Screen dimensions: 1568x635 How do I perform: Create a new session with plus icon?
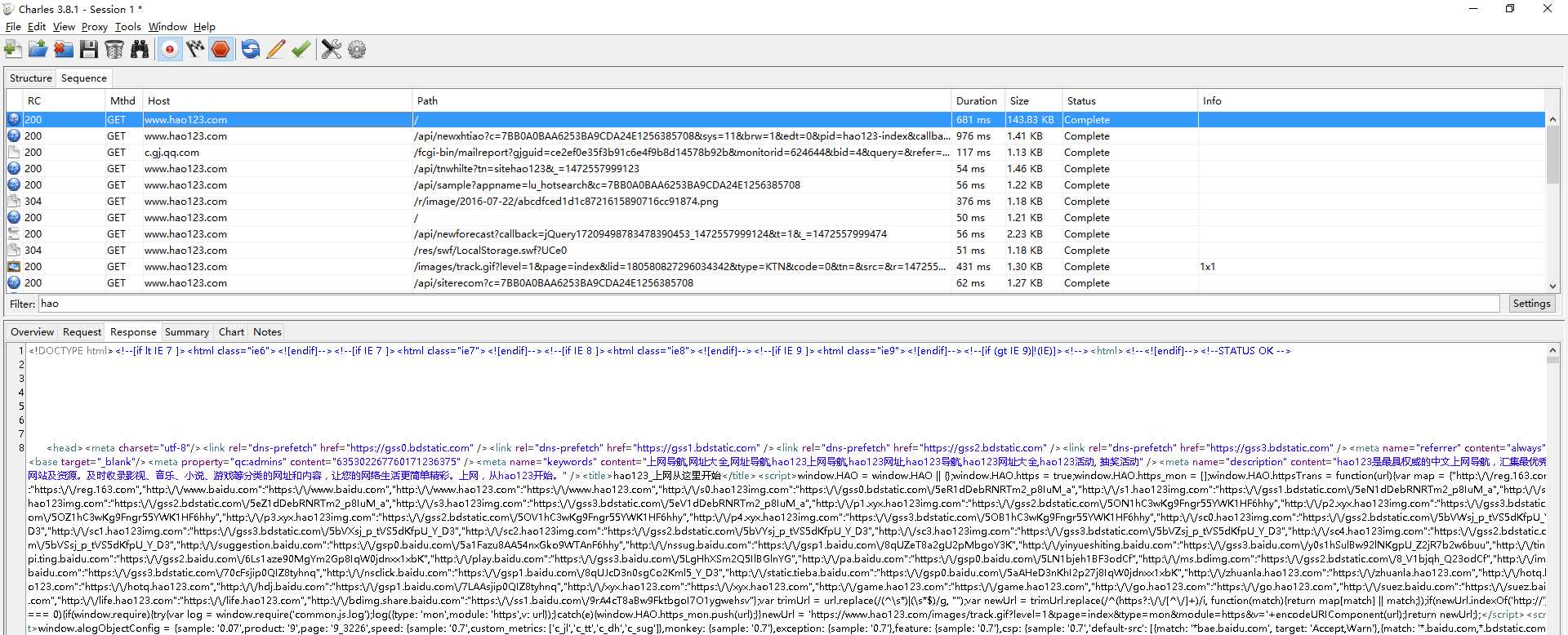coord(13,50)
